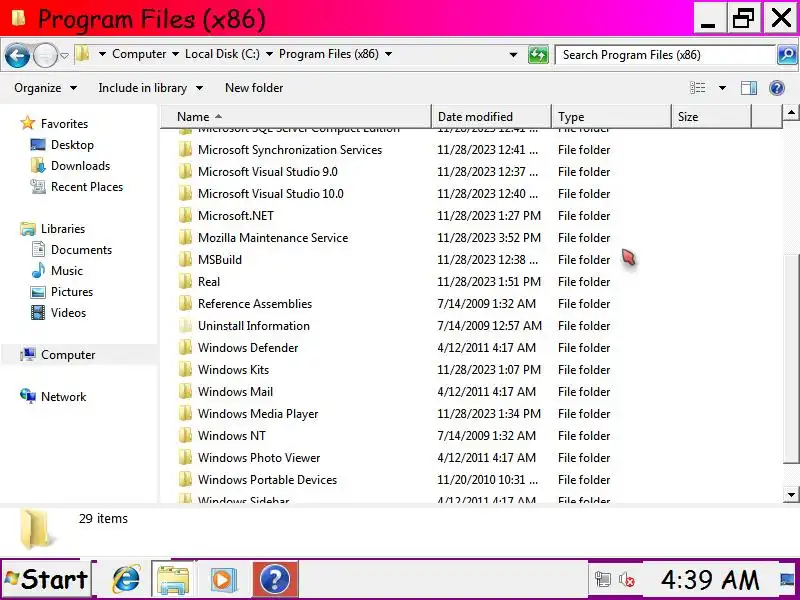Screen dimensions: 800x600
Task: Open the Include in library dropdown
Action: 151,88
